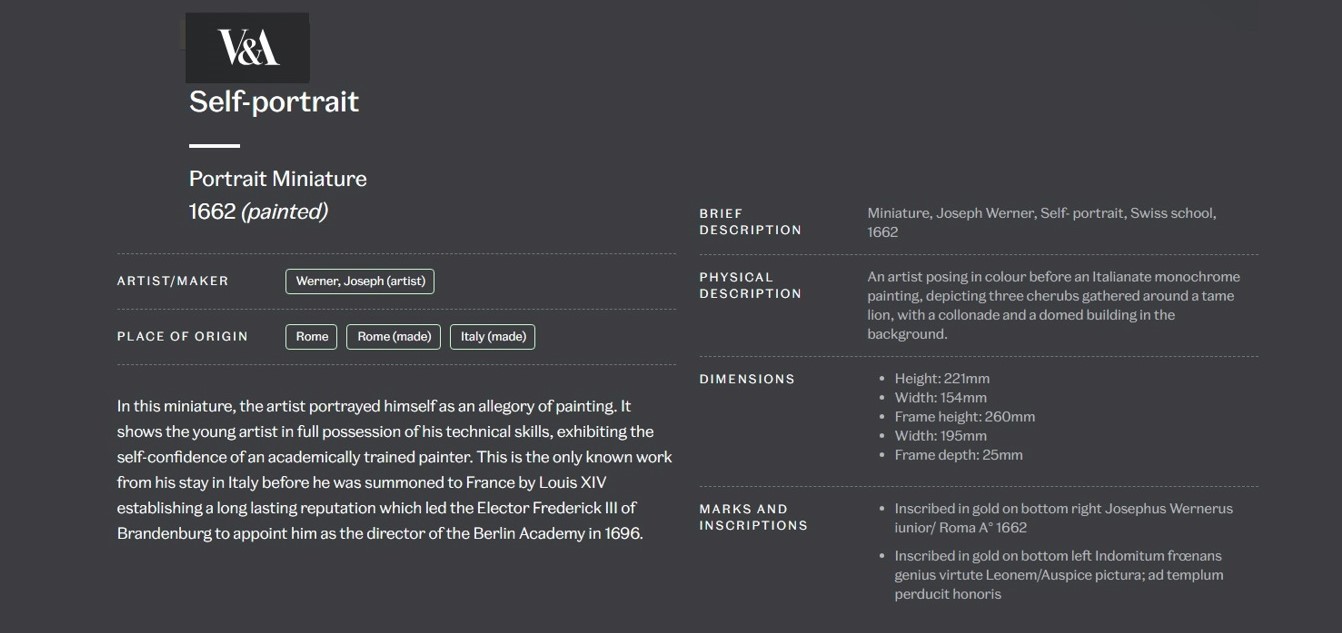This screenshot has width=1342, height=633.
Task: Click the Dimensions section label
Action: pyautogui.click(x=747, y=379)
